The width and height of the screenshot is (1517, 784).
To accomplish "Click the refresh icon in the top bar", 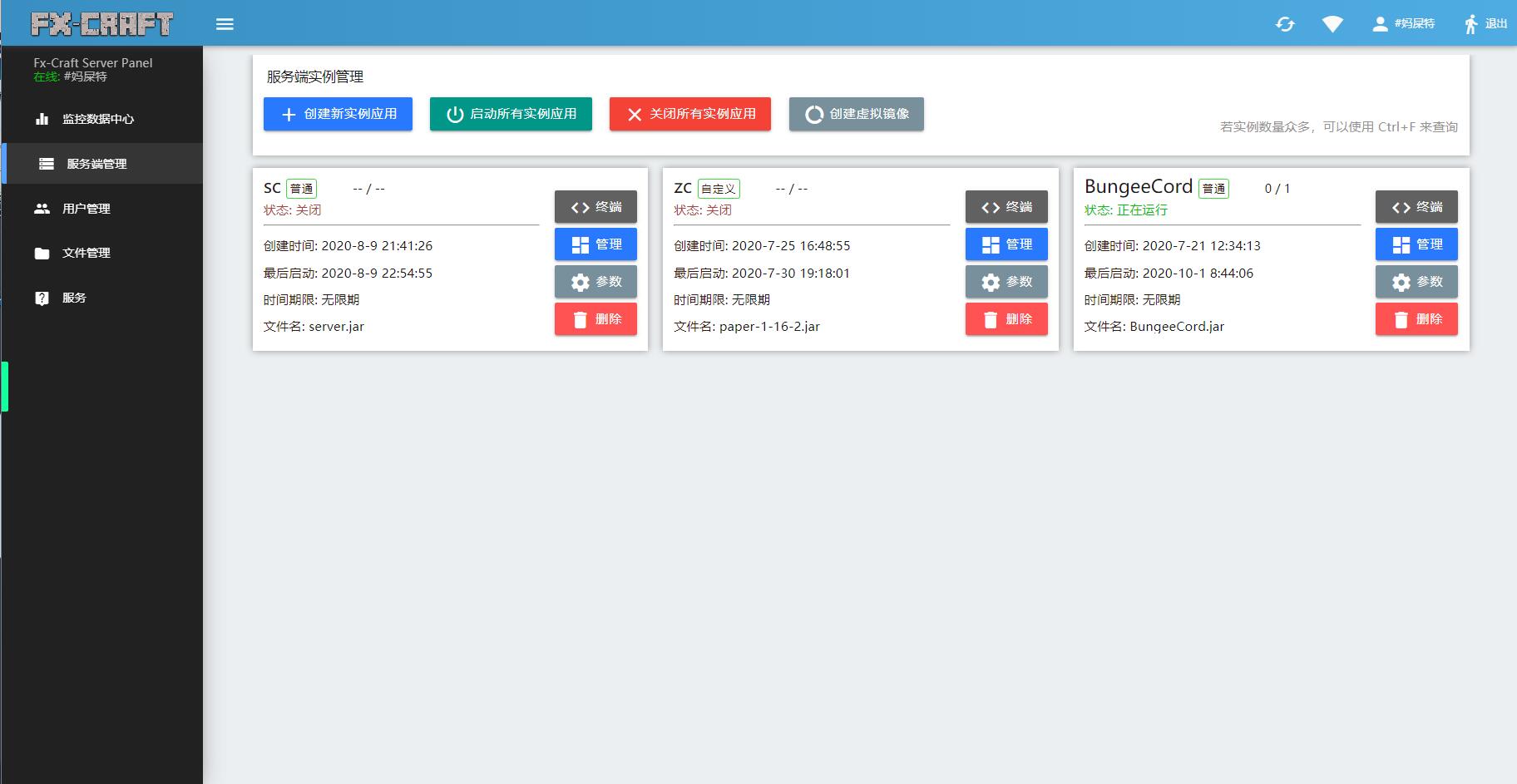I will [1285, 23].
